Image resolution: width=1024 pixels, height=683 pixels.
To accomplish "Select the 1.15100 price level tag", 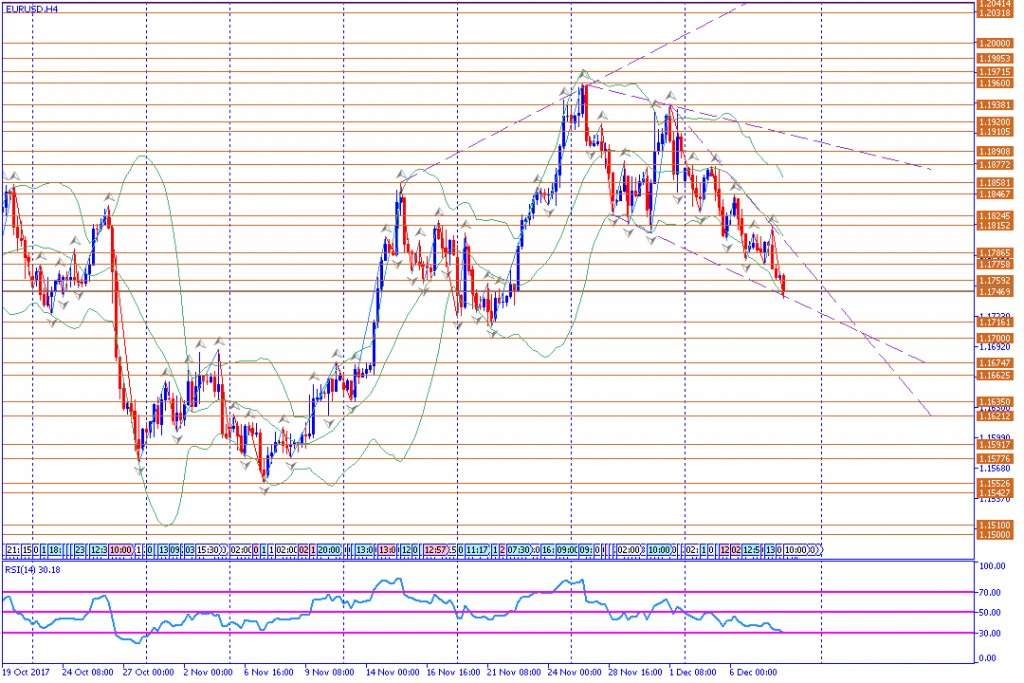I will (x=994, y=524).
